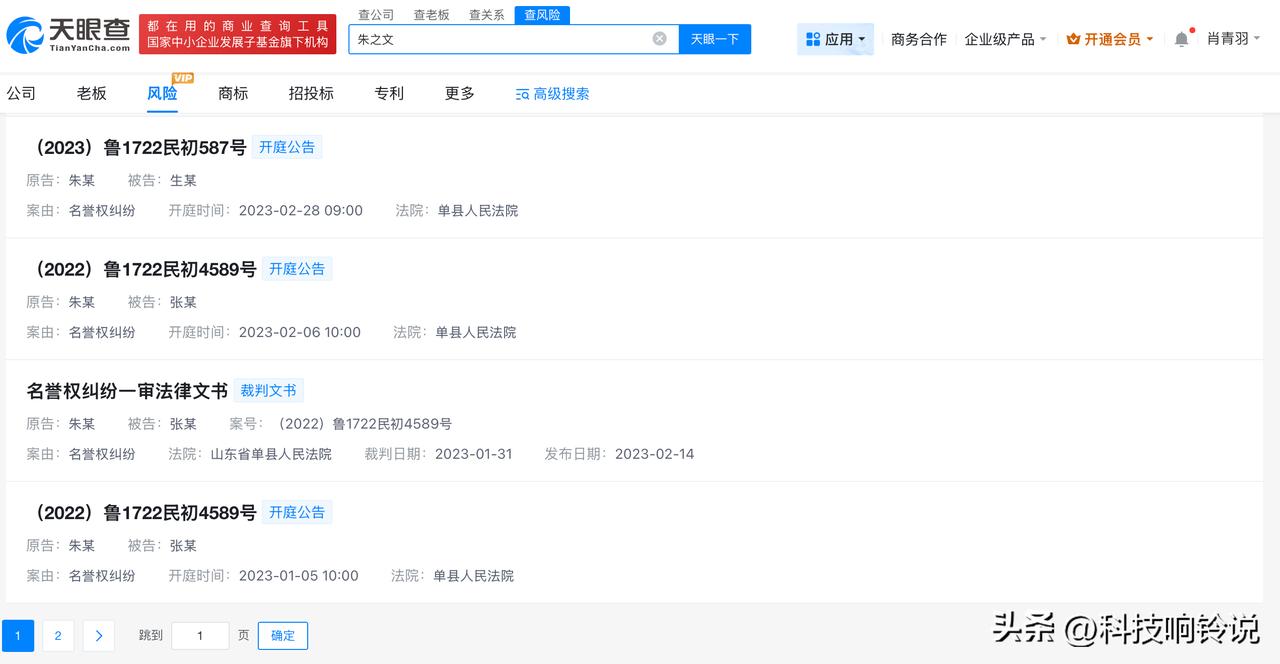The width and height of the screenshot is (1280, 664).
Task: Click the 高级搜索 magnifier icon
Action: tap(522, 93)
